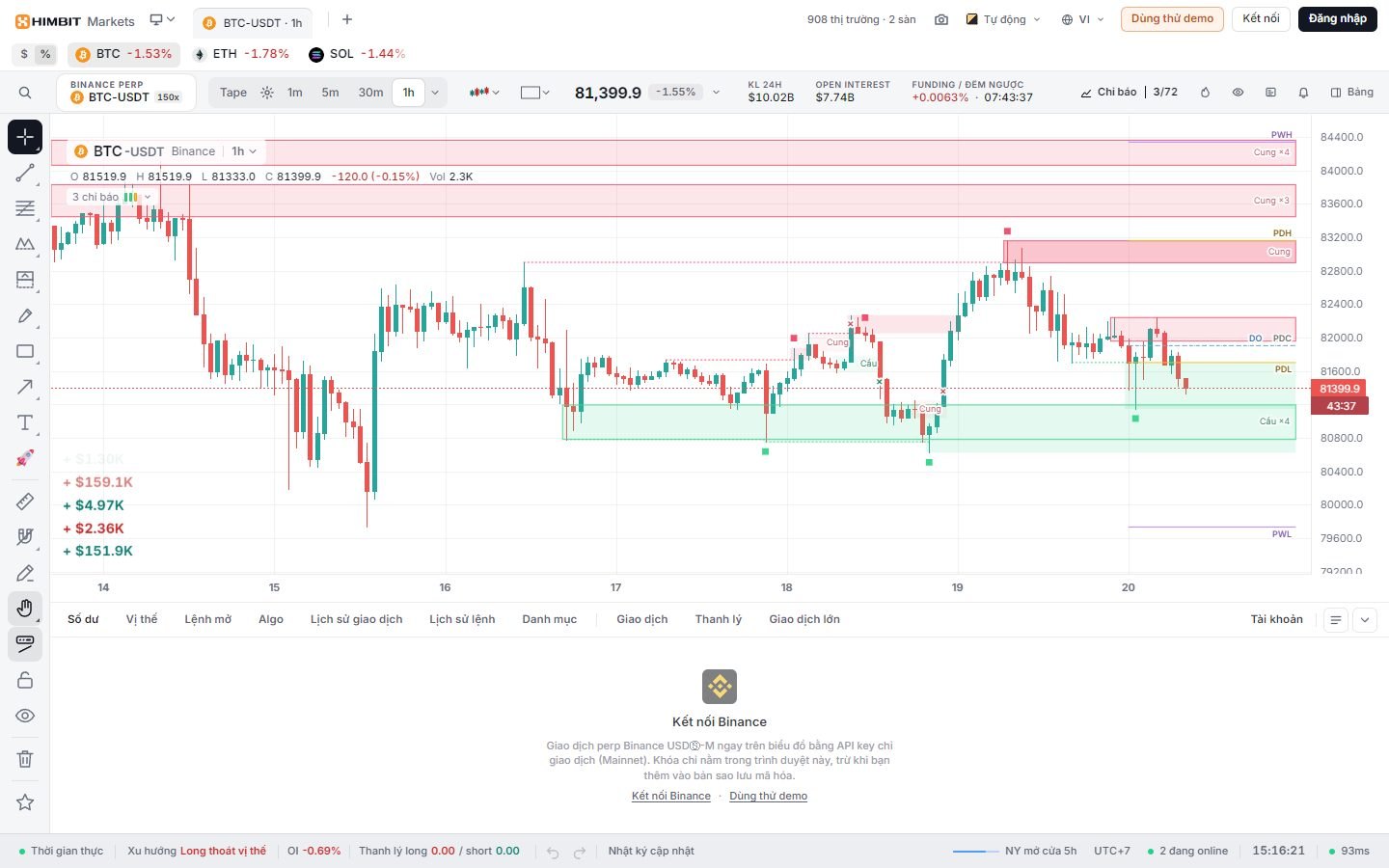Select the Thanh lý tab
This screenshot has width=1389, height=868.
[x=719, y=619]
